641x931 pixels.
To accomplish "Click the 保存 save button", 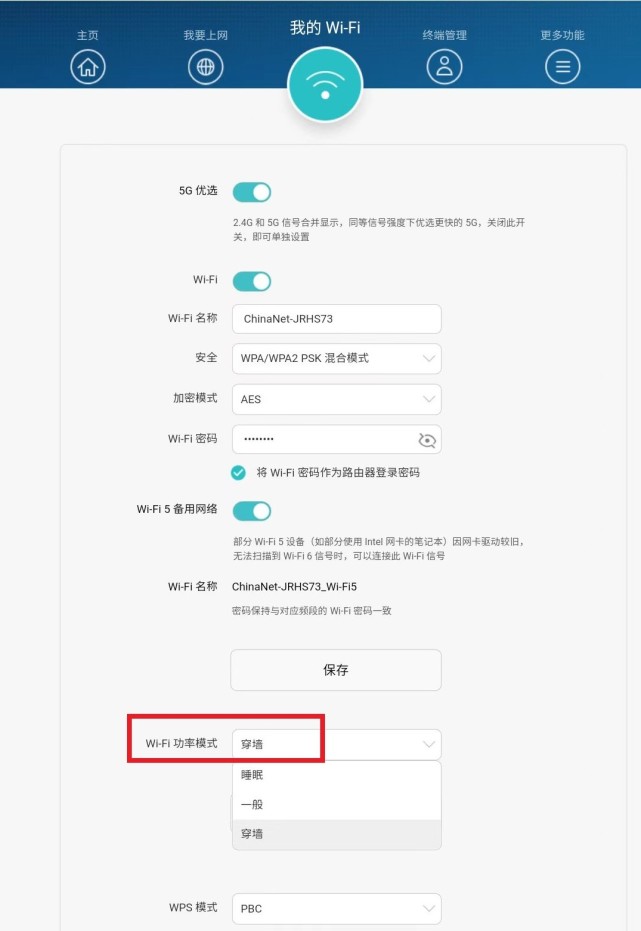I will [336, 670].
